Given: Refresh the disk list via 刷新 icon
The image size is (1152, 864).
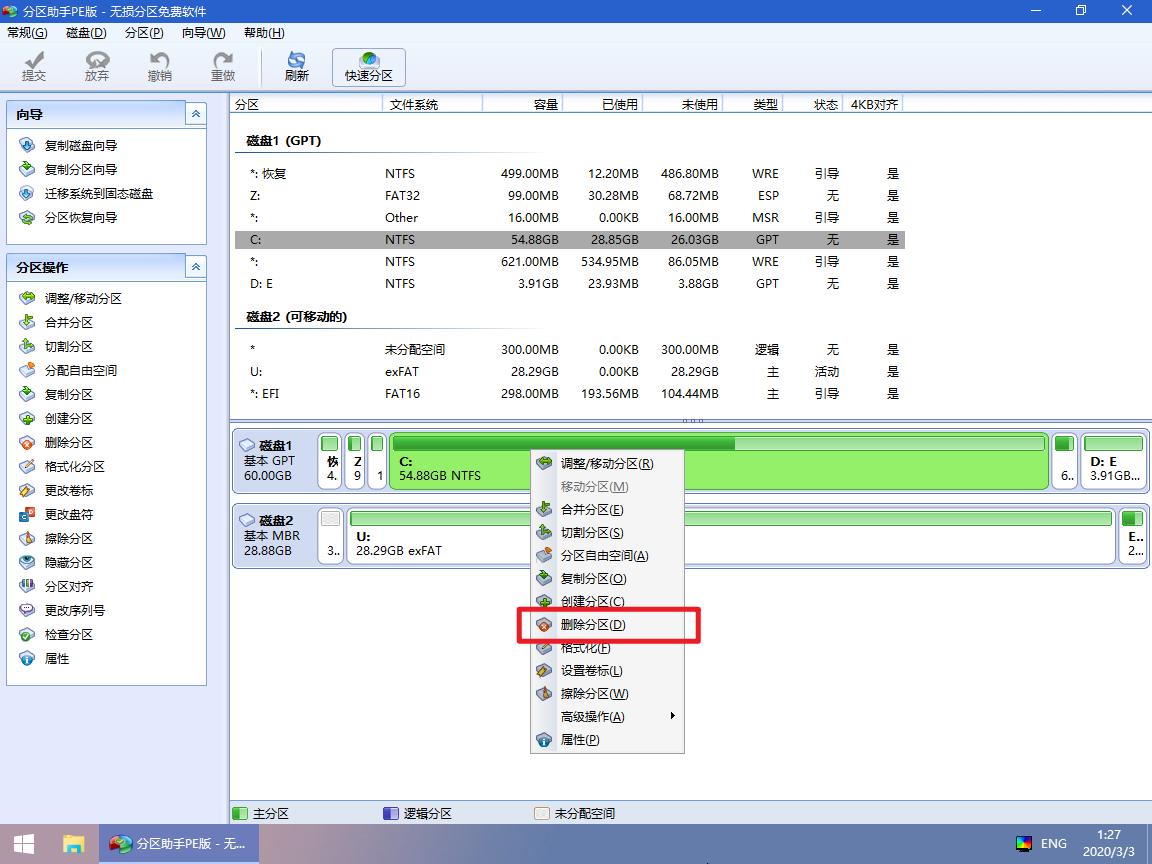Looking at the screenshot, I should [x=295, y=65].
